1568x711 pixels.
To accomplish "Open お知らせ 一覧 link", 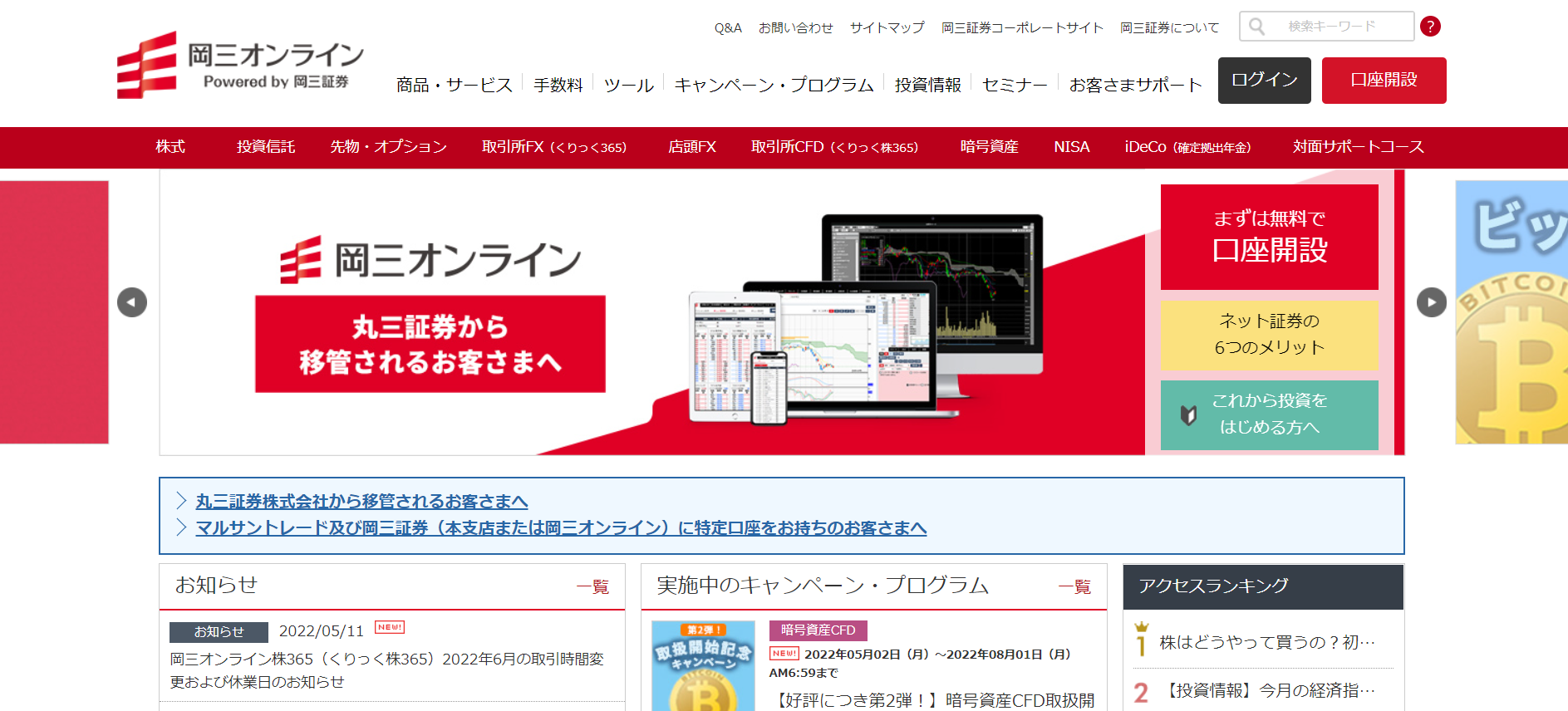I will pyautogui.click(x=592, y=587).
